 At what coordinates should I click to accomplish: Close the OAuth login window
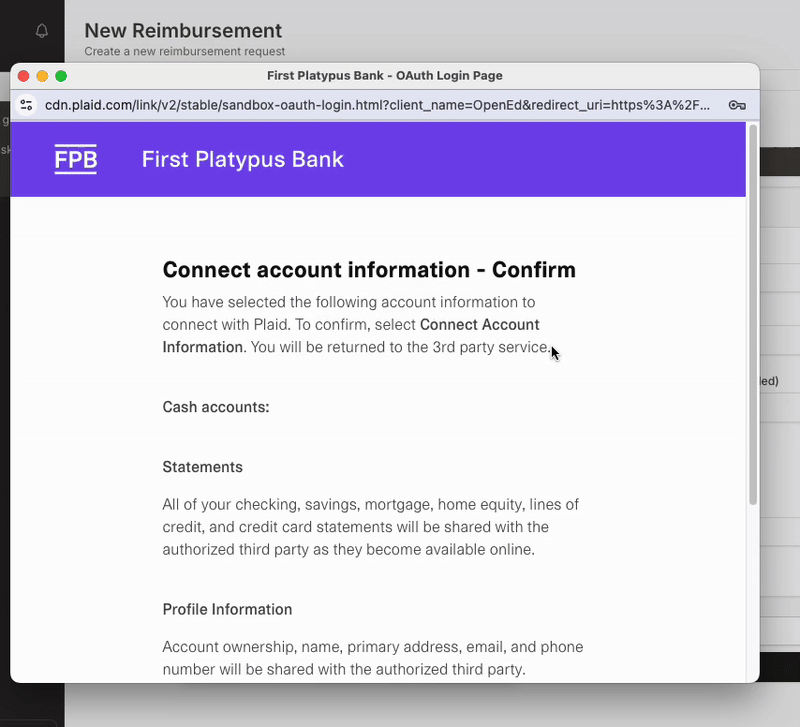click(24, 76)
